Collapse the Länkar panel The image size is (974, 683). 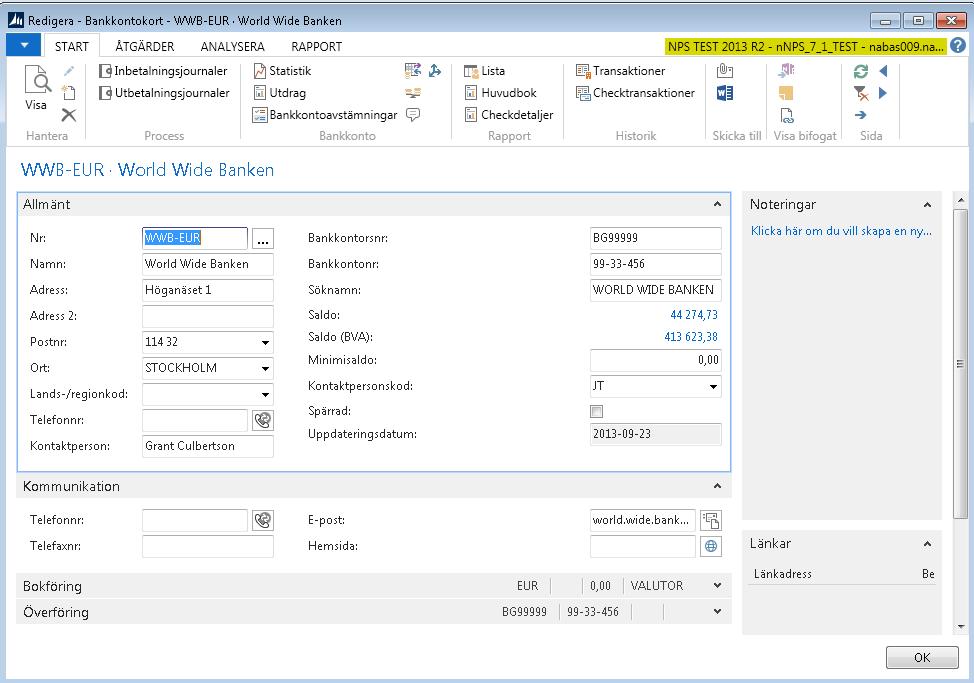(927, 544)
